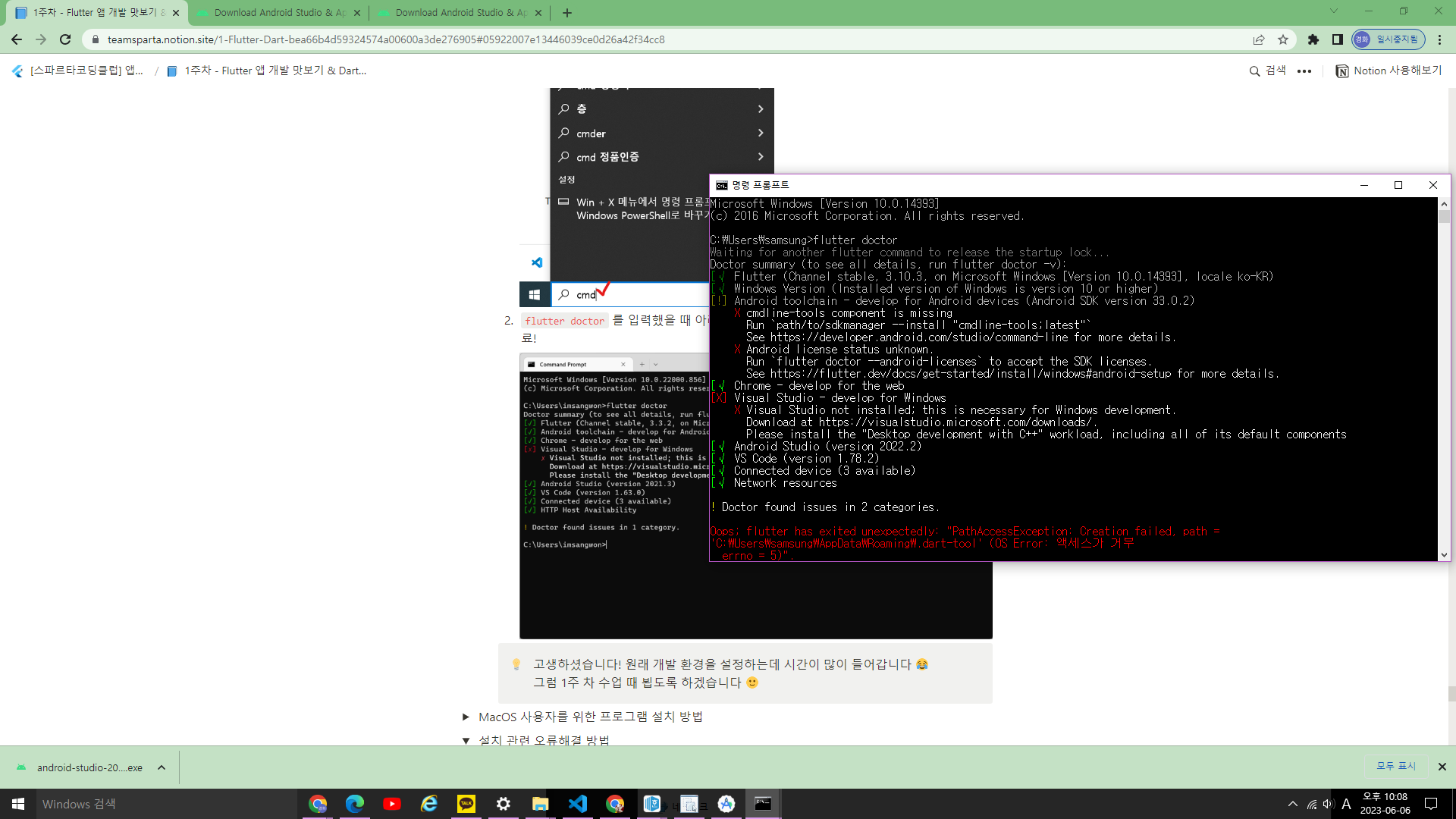Click the command prompt scrollbar up arrow
This screenshot has width=1456, height=819.
[x=1444, y=204]
